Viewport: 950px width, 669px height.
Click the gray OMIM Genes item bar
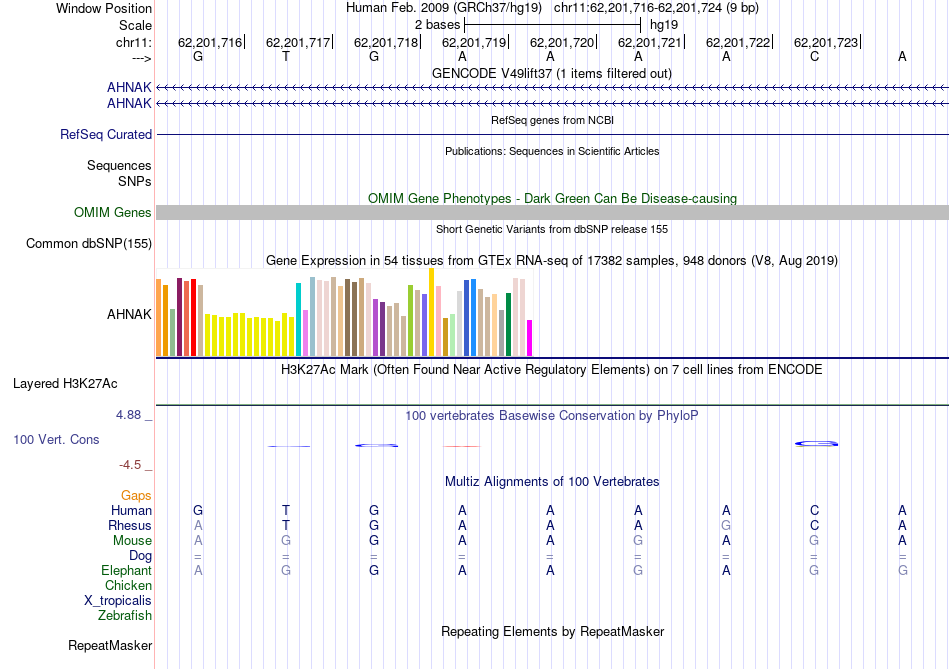[552, 212]
